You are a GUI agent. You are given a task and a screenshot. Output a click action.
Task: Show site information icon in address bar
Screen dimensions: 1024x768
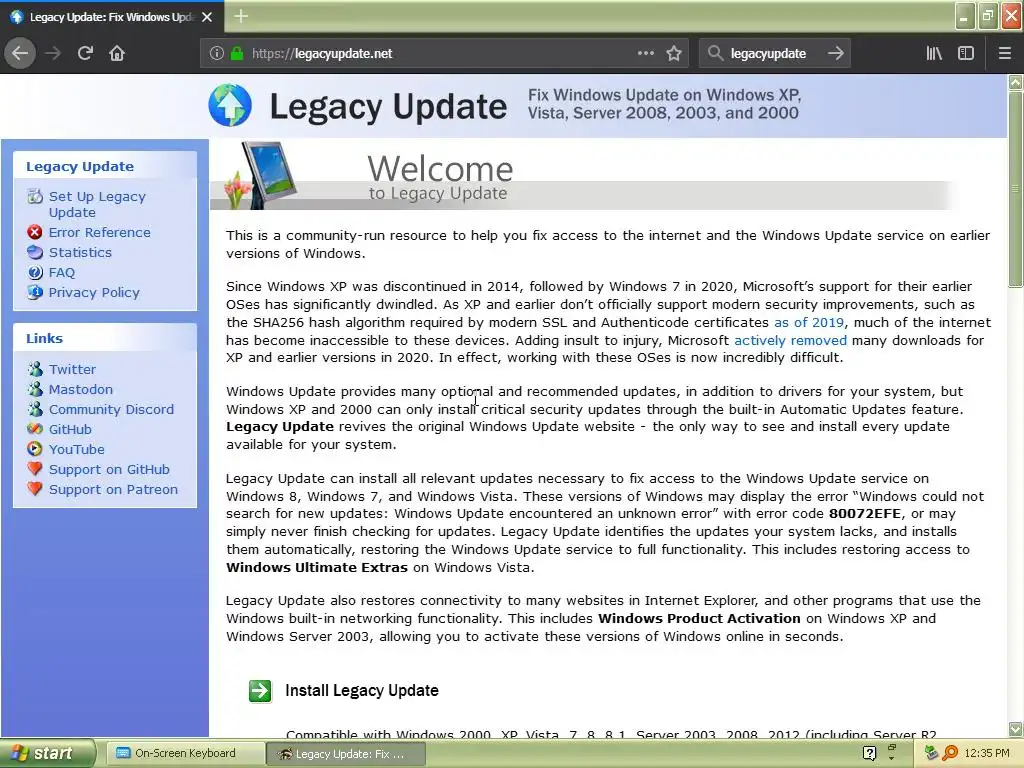tap(217, 54)
